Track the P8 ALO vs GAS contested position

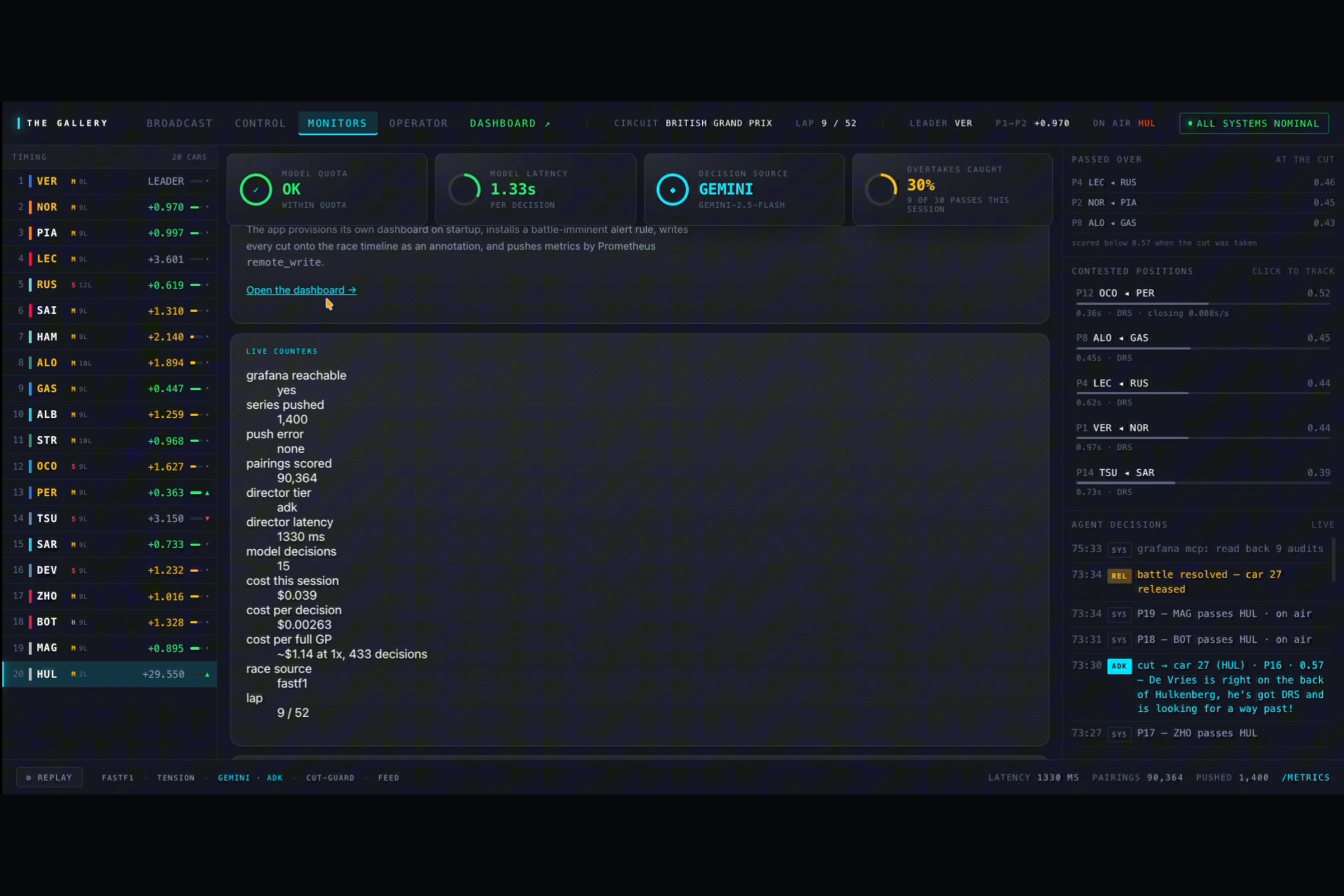point(1202,347)
